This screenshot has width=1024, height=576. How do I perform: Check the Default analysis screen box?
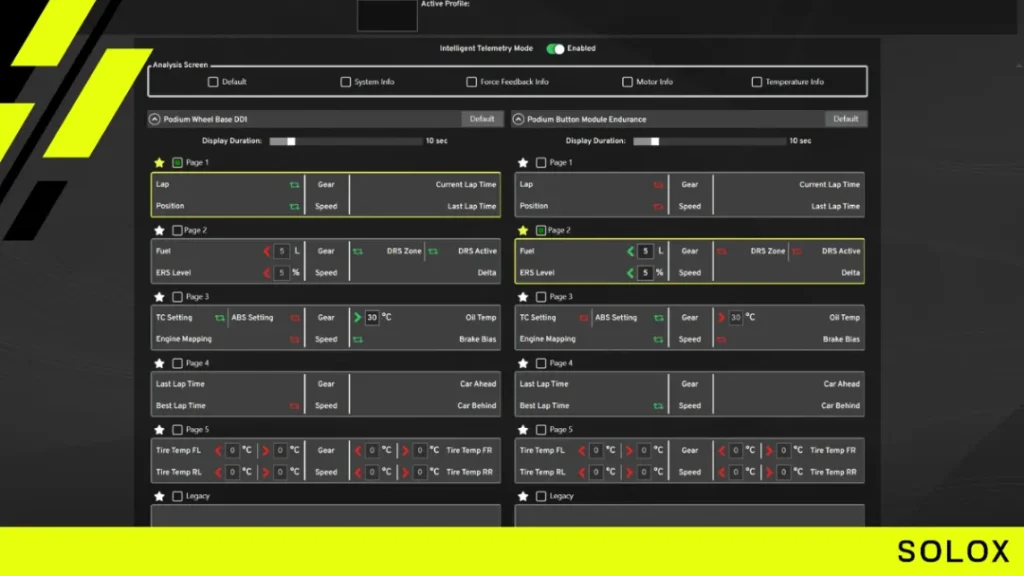(213, 82)
